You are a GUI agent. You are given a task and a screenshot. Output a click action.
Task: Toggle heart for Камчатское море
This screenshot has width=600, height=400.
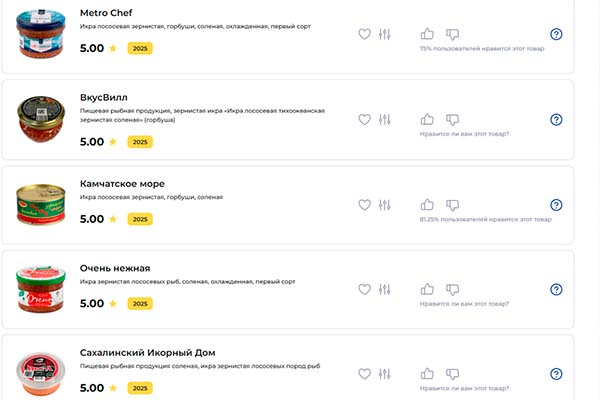point(365,205)
